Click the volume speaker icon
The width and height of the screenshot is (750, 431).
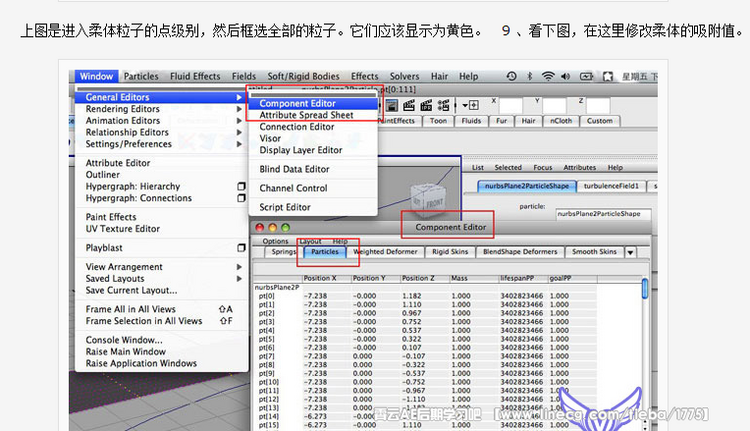(x=566, y=76)
